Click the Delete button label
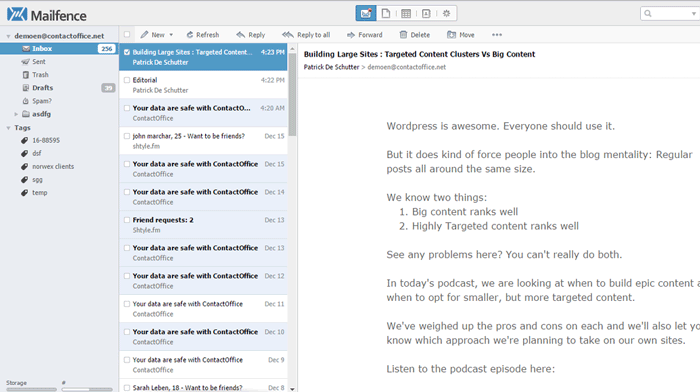 point(420,35)
